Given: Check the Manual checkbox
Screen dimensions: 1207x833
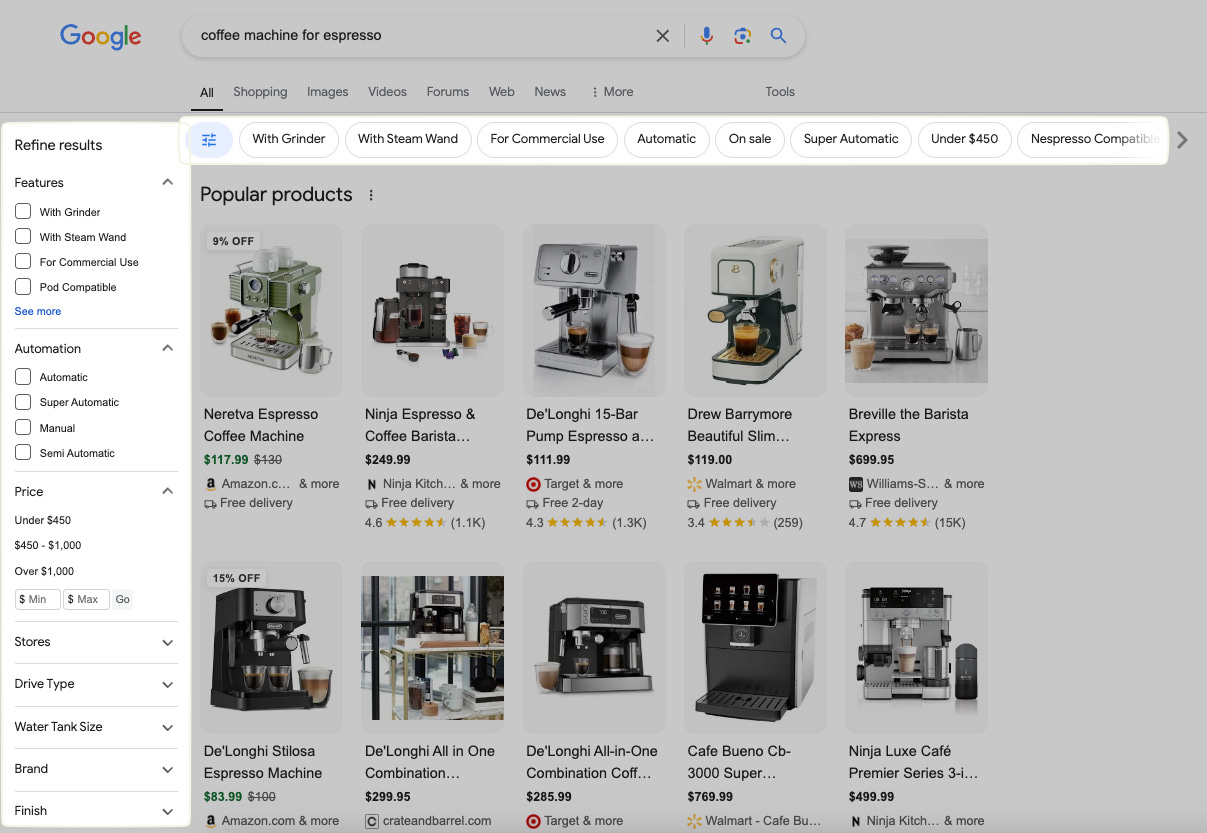Looking at the screenshot, I should pyautogui.click(x=23, y=427).
